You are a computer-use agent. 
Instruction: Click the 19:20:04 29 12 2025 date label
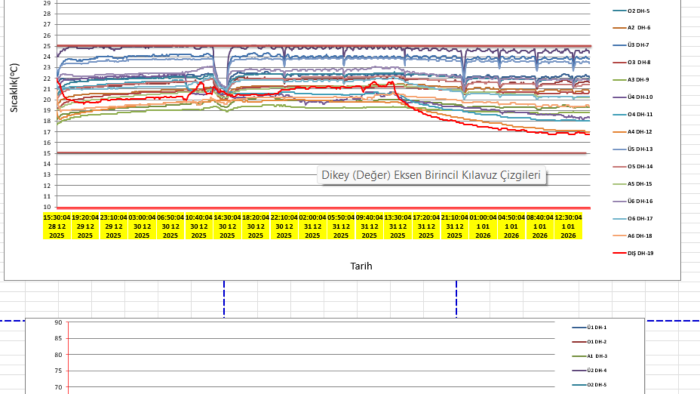(x=85, y=226)
